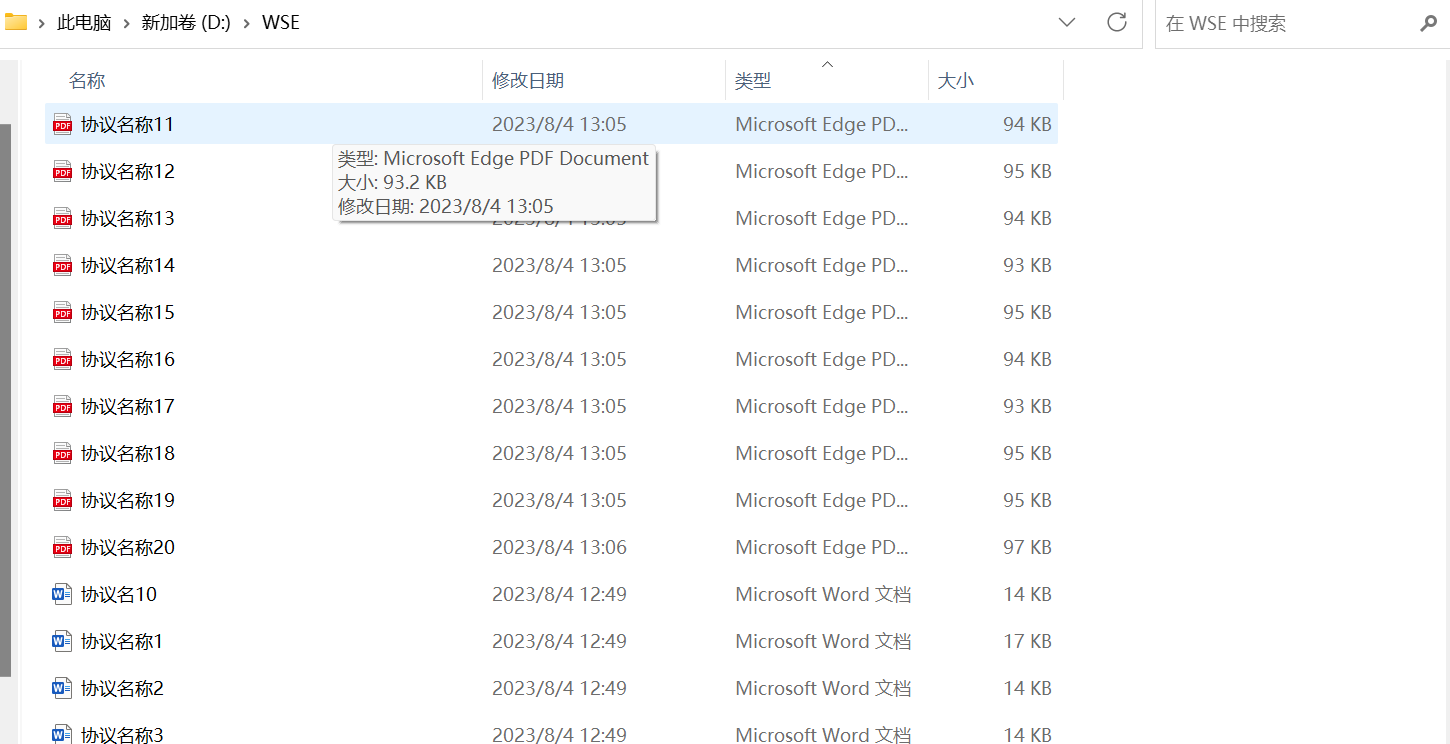Click the PDF icon of 协议名称20
This screenshot has width=1450, height=744.
click(62, 548)
